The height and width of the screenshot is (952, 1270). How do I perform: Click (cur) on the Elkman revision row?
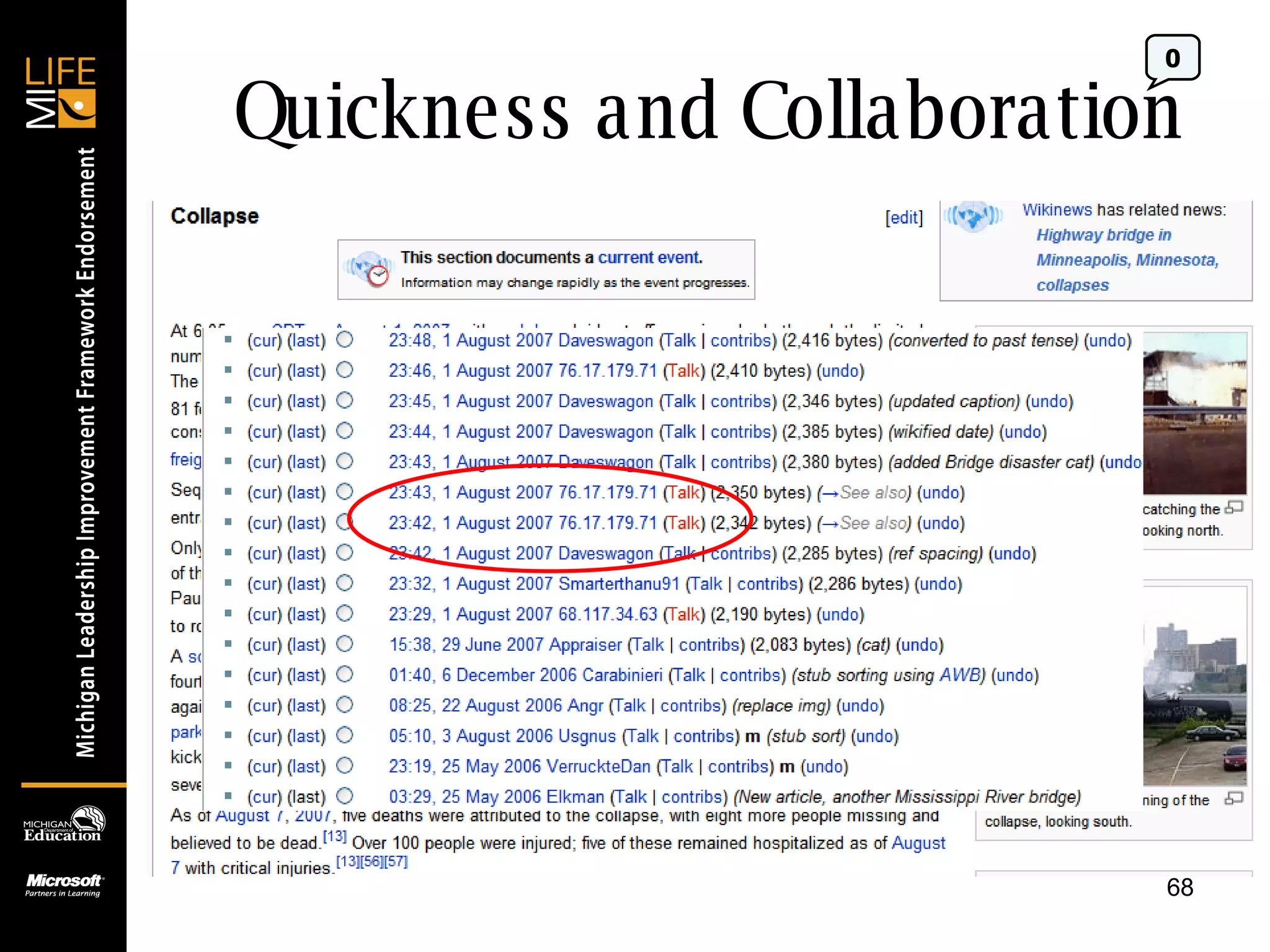pos(264,796)
